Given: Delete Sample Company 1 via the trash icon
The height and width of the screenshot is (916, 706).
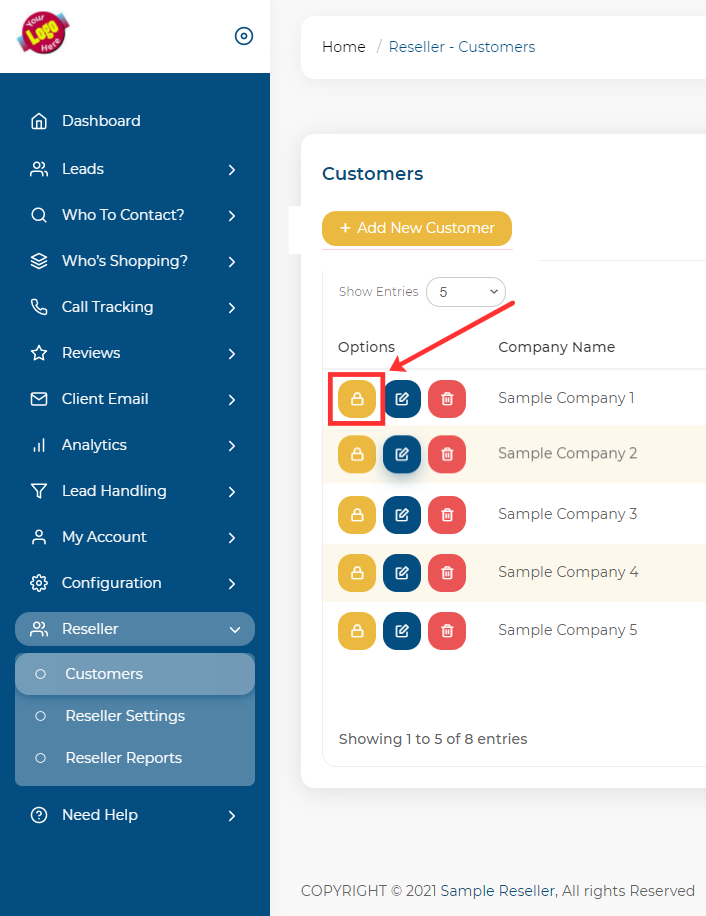Looking at the screenshot, I should 447,399.
